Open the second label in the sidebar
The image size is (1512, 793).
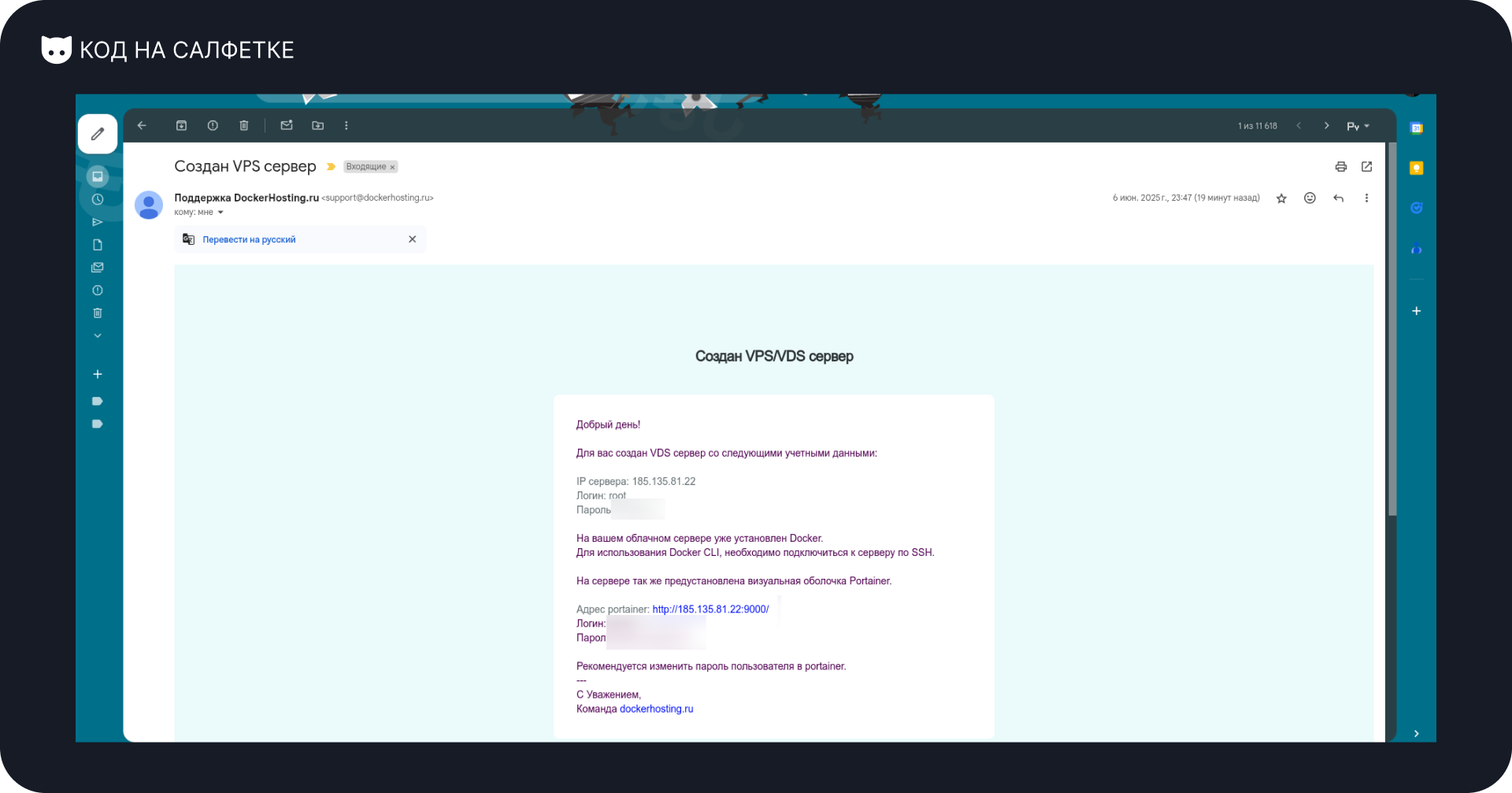point(98,424)
